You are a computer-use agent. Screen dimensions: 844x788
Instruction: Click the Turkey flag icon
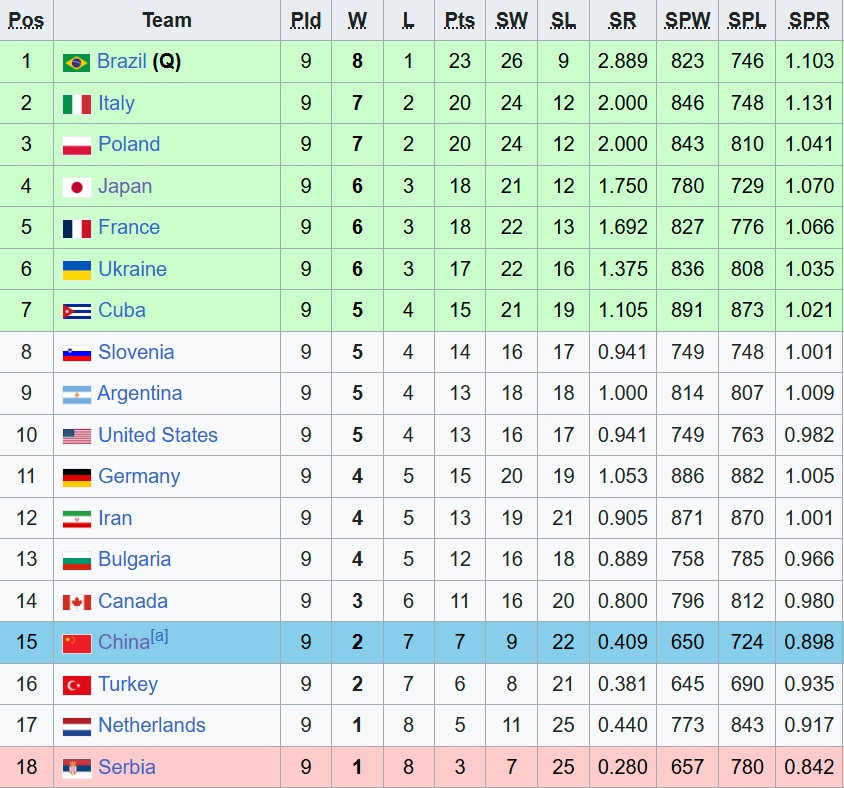76,685
